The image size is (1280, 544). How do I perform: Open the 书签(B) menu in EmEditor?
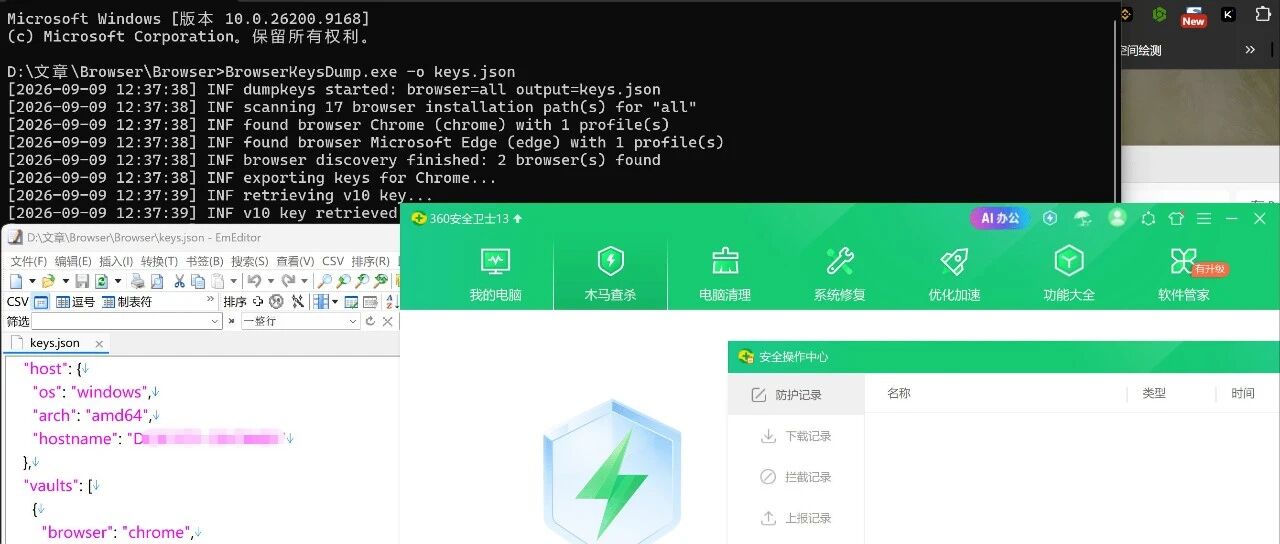tap(204, 262)
